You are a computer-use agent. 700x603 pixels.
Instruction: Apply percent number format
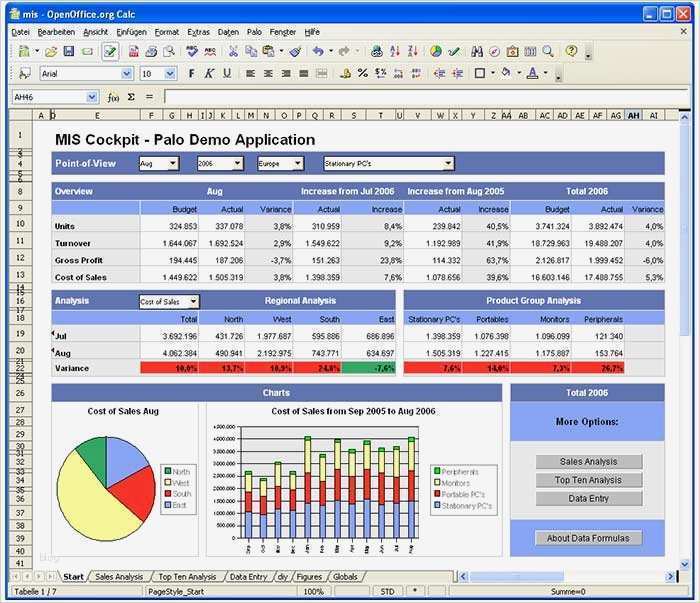tap(362, 73)
